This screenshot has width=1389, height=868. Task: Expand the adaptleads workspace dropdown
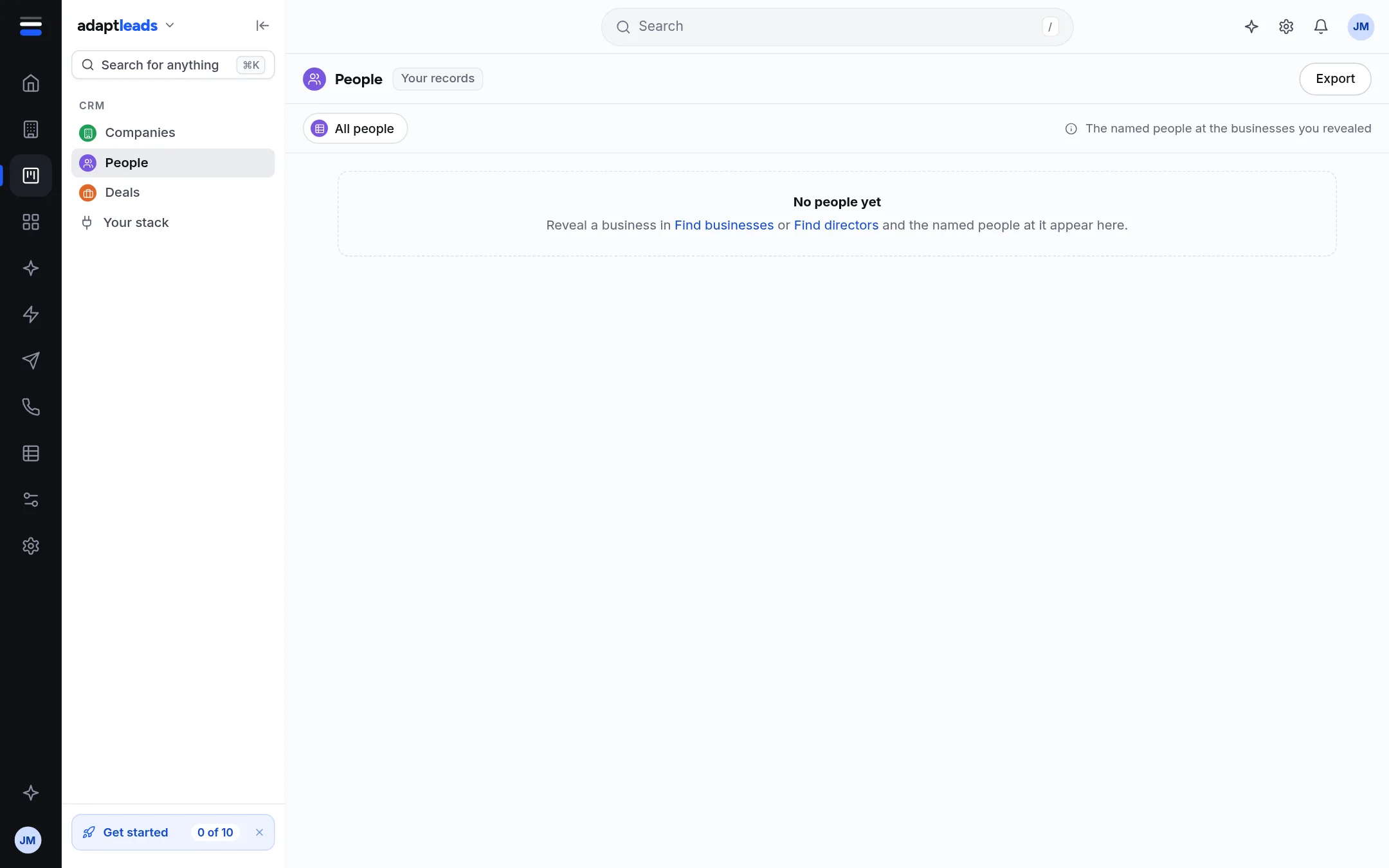[170, 26]
